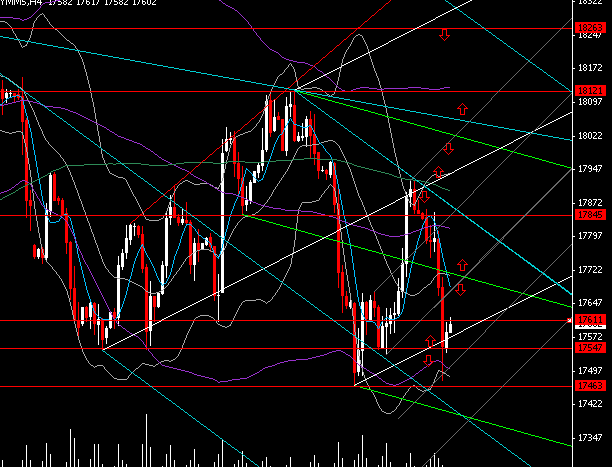Screen dimensions: 612x467
Task: Click the 17947 value on price axis
Action: 590,169
